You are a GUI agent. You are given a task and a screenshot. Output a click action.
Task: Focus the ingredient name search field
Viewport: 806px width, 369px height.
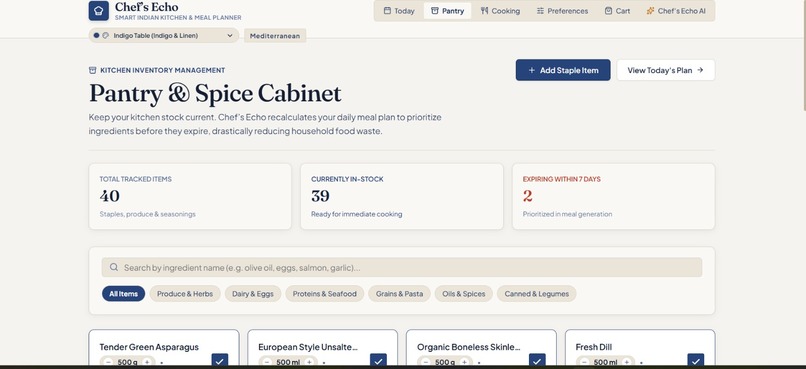[x=401, y=267]
